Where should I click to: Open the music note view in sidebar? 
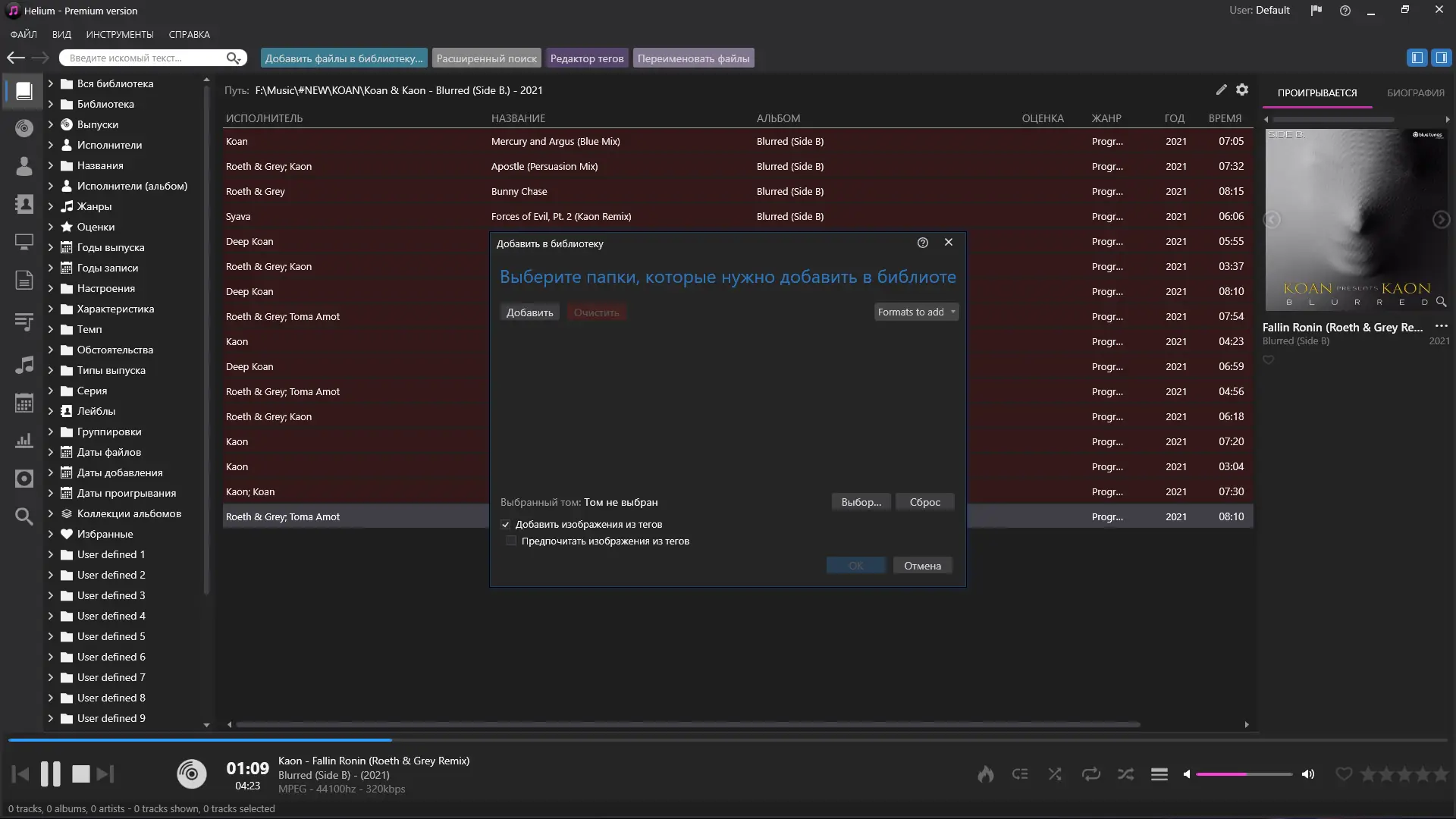click(x=24, y=365)
